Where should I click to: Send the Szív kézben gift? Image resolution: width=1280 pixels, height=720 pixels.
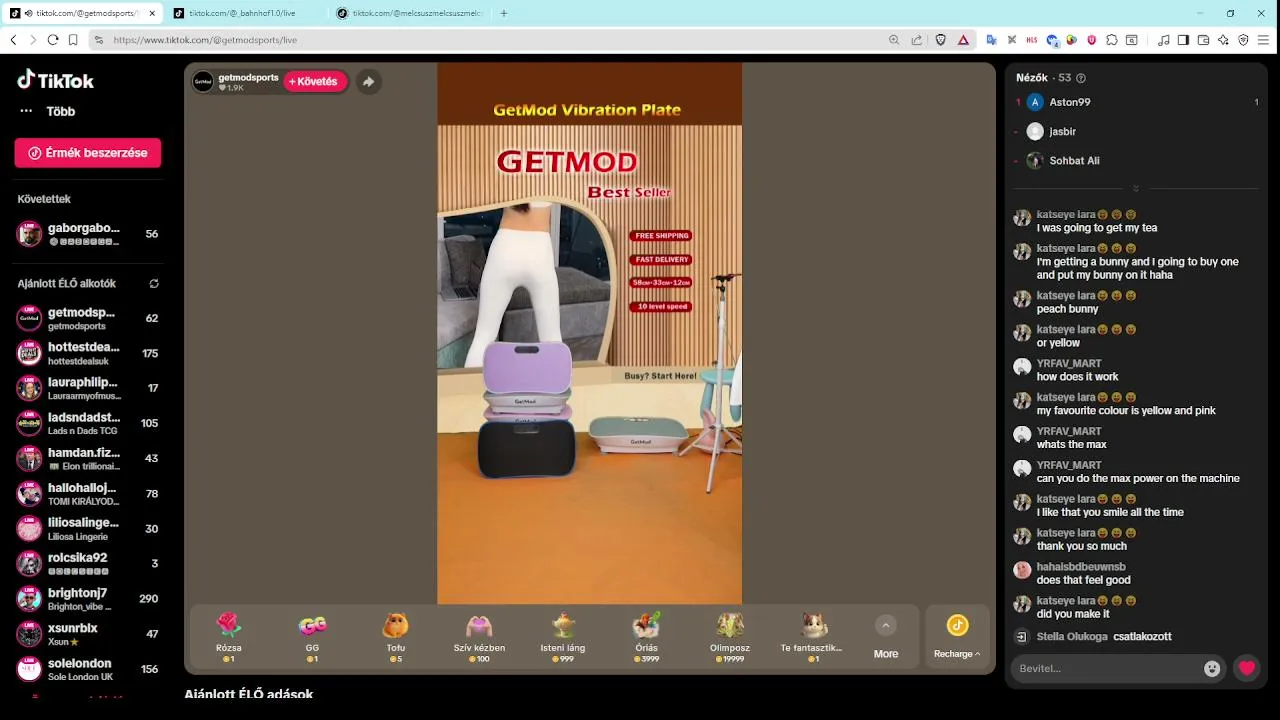coord(479,637)
